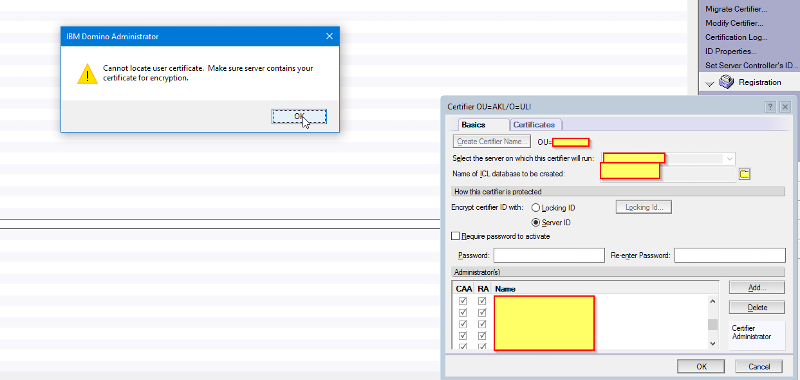Viewport: 800px width, 380px height.
Task: Open Migrate Certifier tool
Action: 735,9
